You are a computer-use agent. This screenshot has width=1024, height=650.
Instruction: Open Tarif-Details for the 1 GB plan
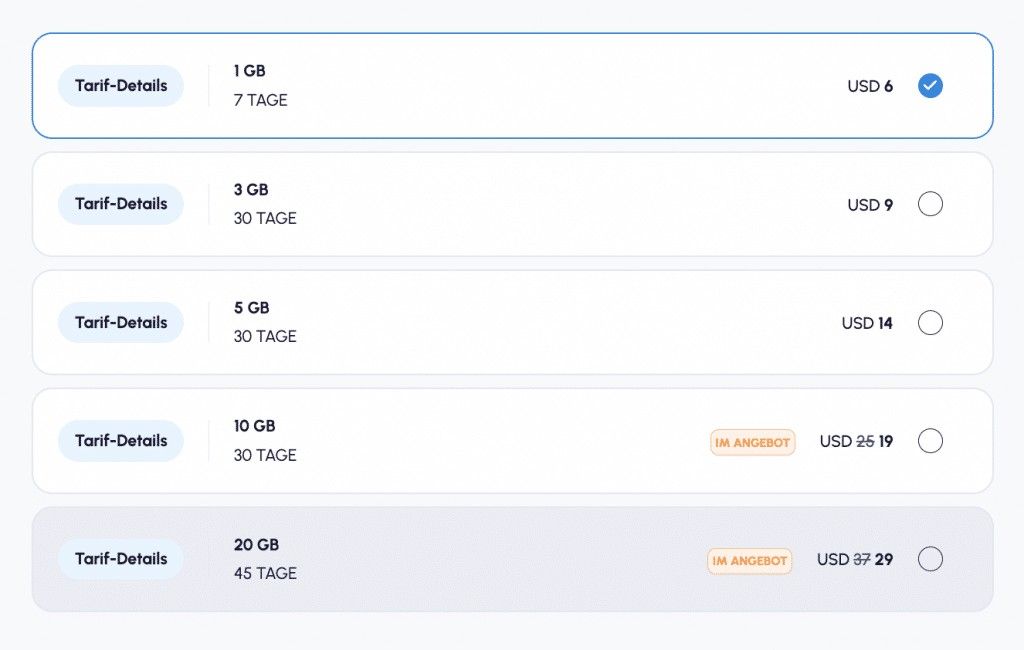[121, 86]
